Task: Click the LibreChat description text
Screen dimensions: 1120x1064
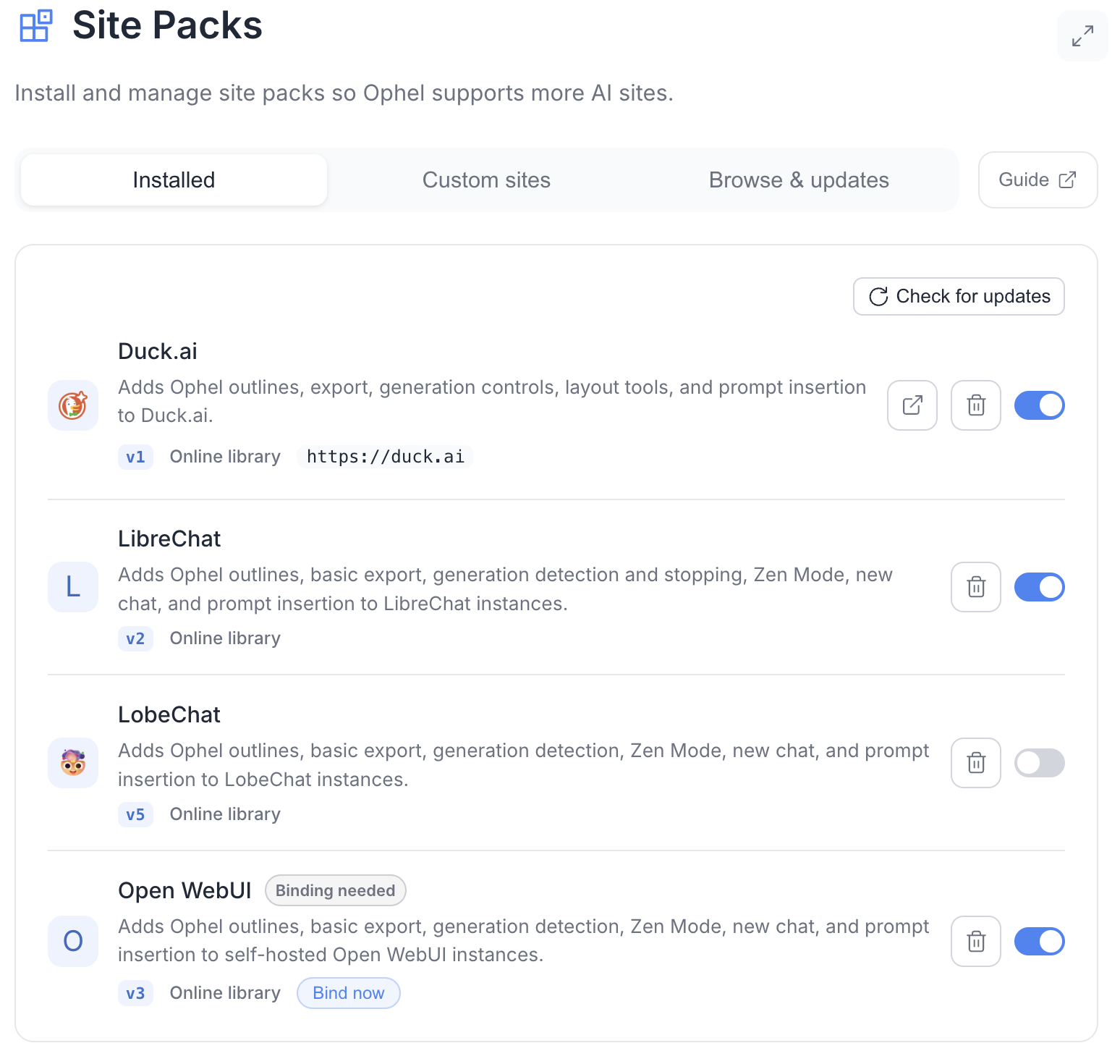Action: (x=505, y=589)
